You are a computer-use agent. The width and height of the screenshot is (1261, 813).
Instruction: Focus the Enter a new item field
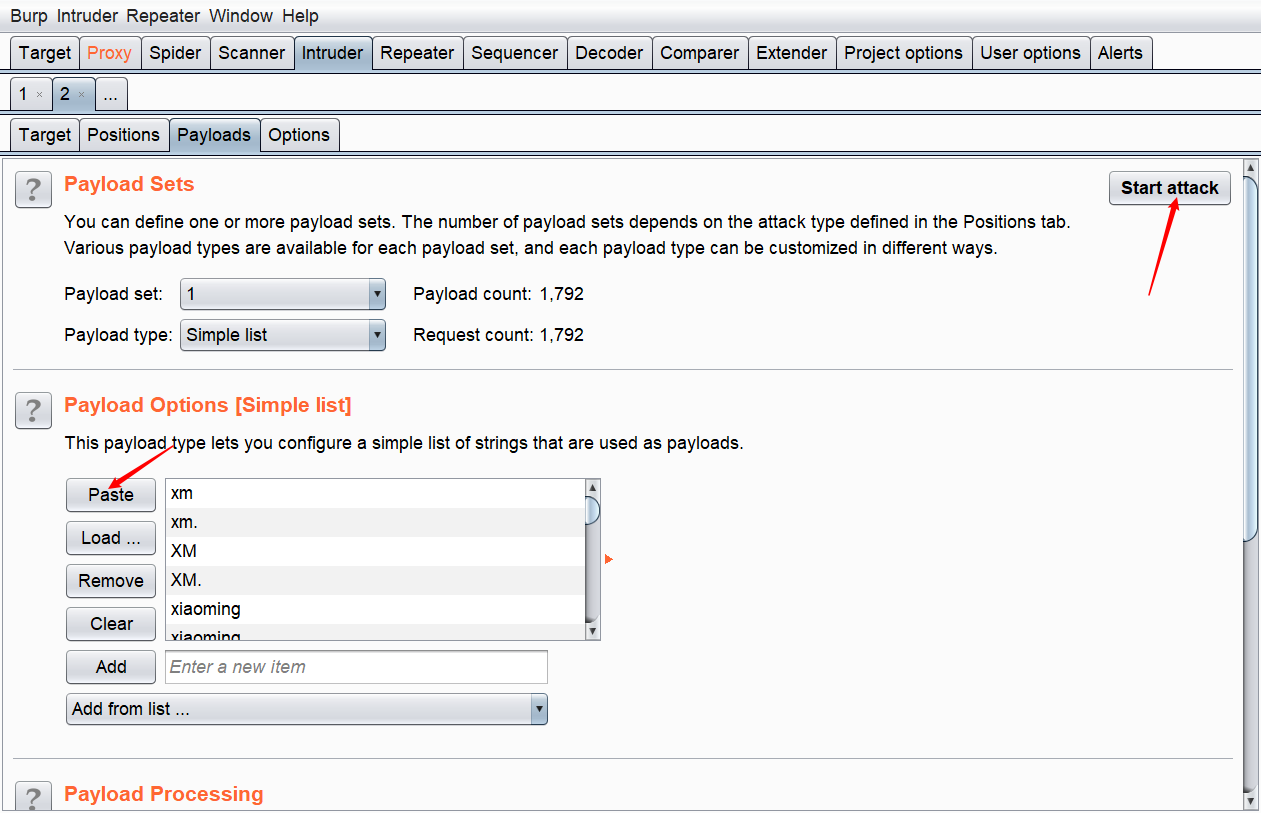click(x=356, y=667)
